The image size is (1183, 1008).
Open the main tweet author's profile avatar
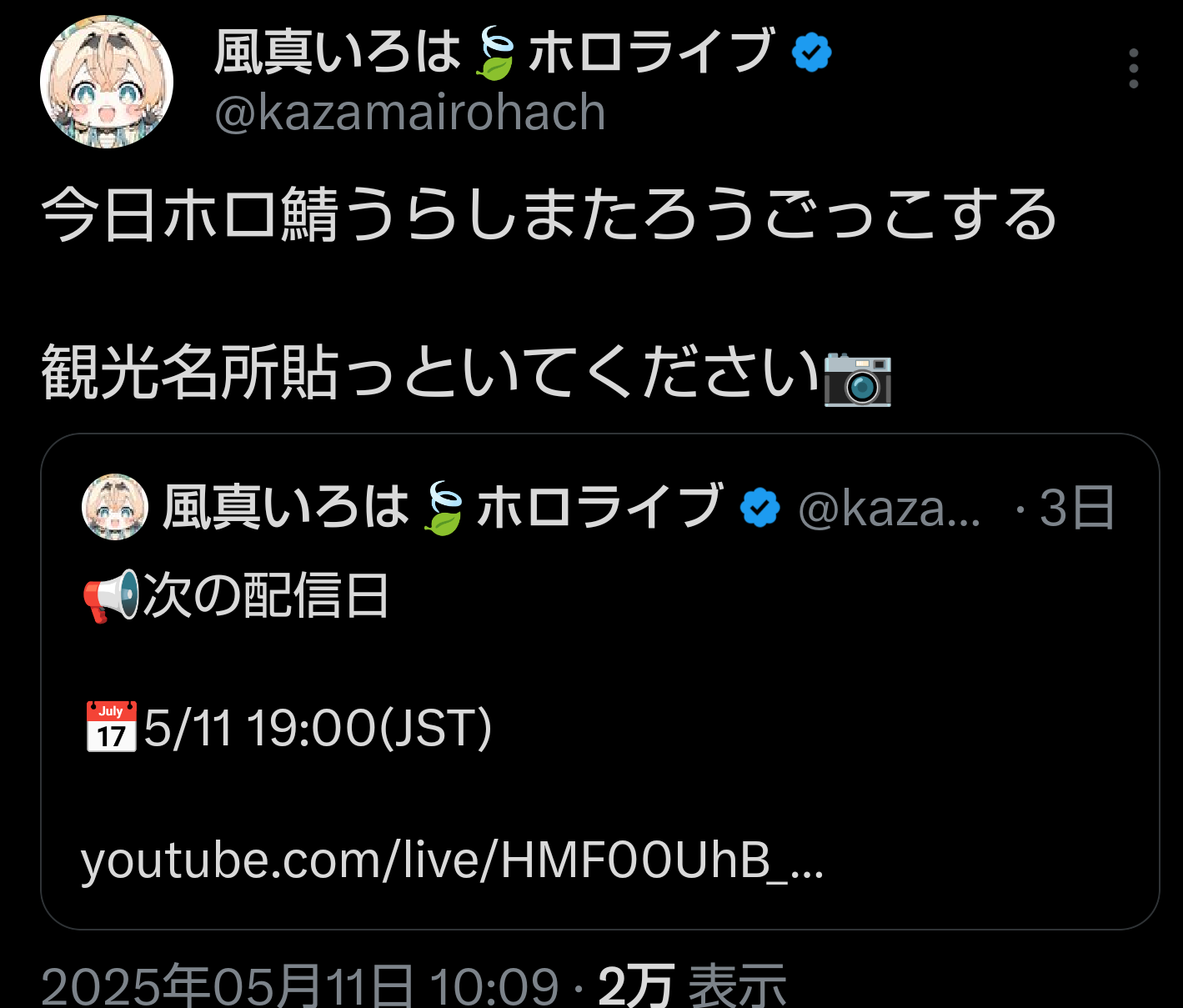point(107,82)
